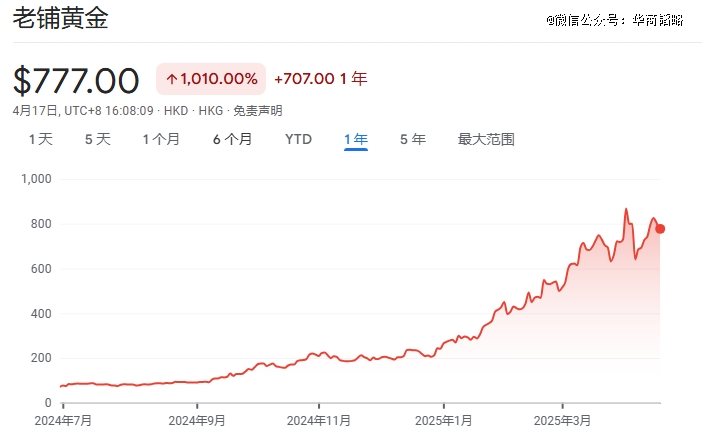702x443 pixels.
Task: Select the 1天 time range tab
Action: coord(40,139)
